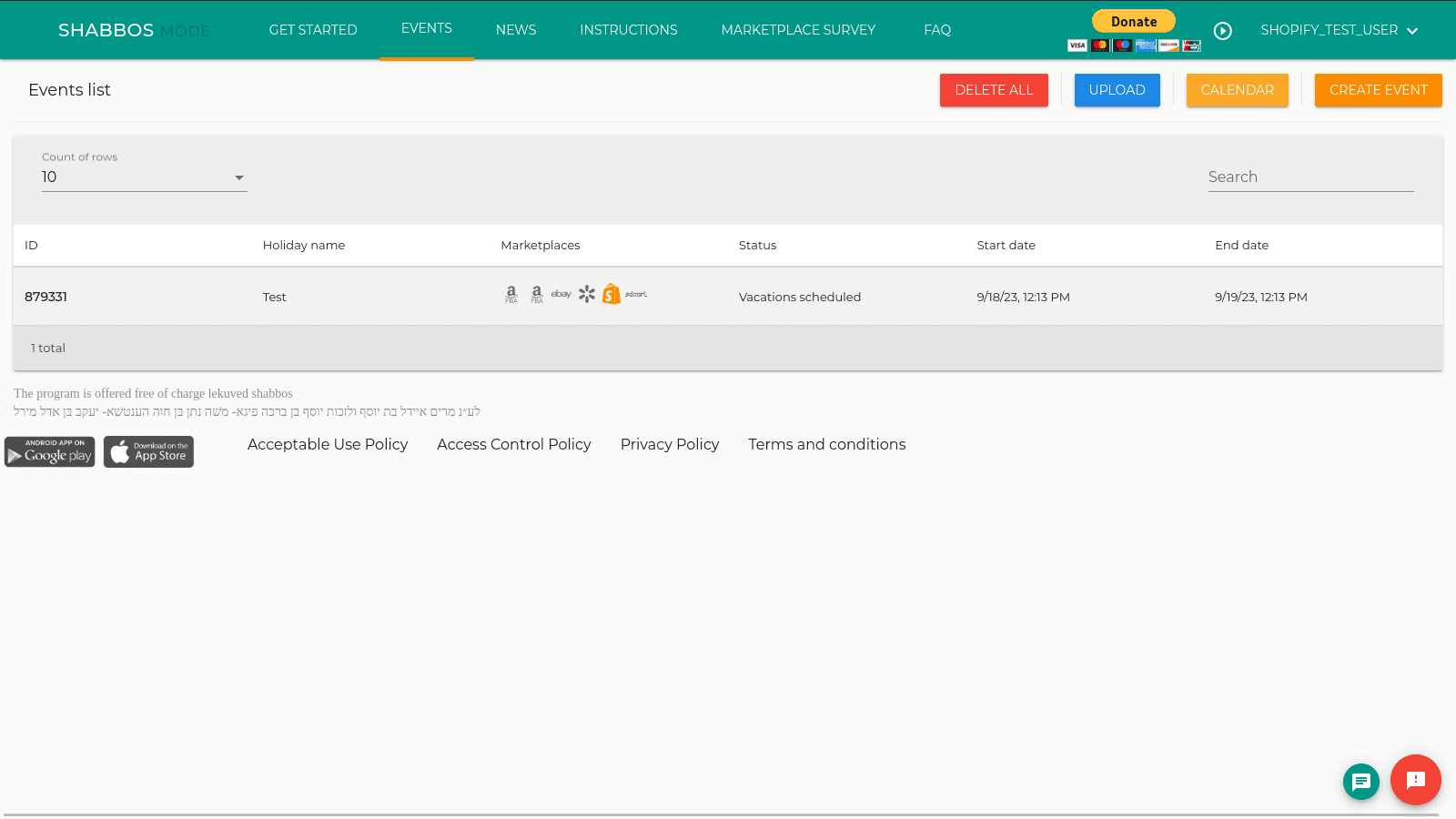Focus the Search input field

click(x=1310, y=177)
